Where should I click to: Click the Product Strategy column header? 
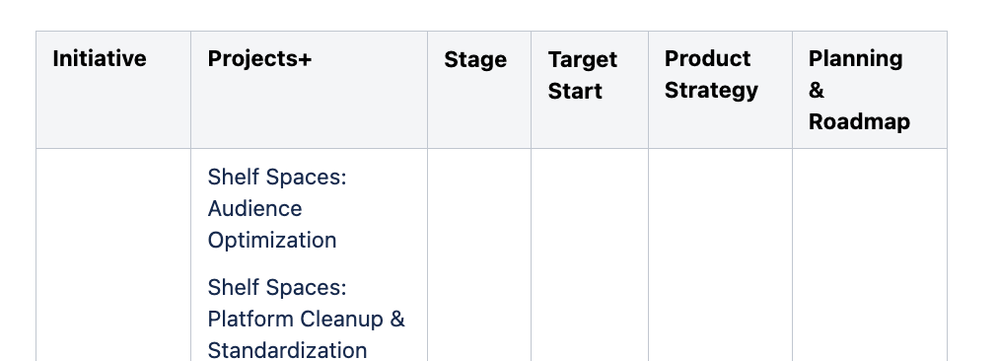tap(720, 90)
